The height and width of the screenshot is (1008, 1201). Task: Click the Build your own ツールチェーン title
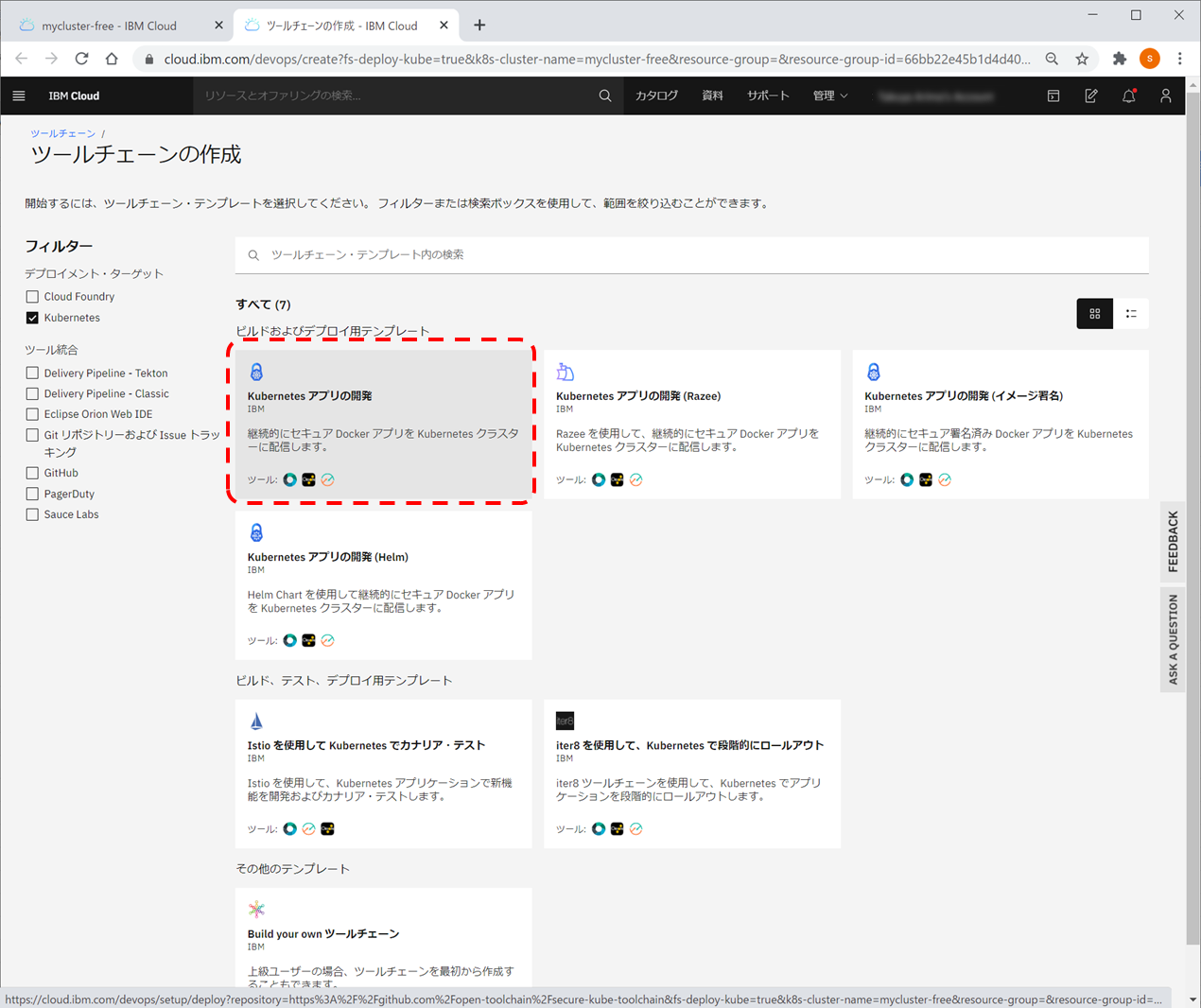[x=323, y=934]
